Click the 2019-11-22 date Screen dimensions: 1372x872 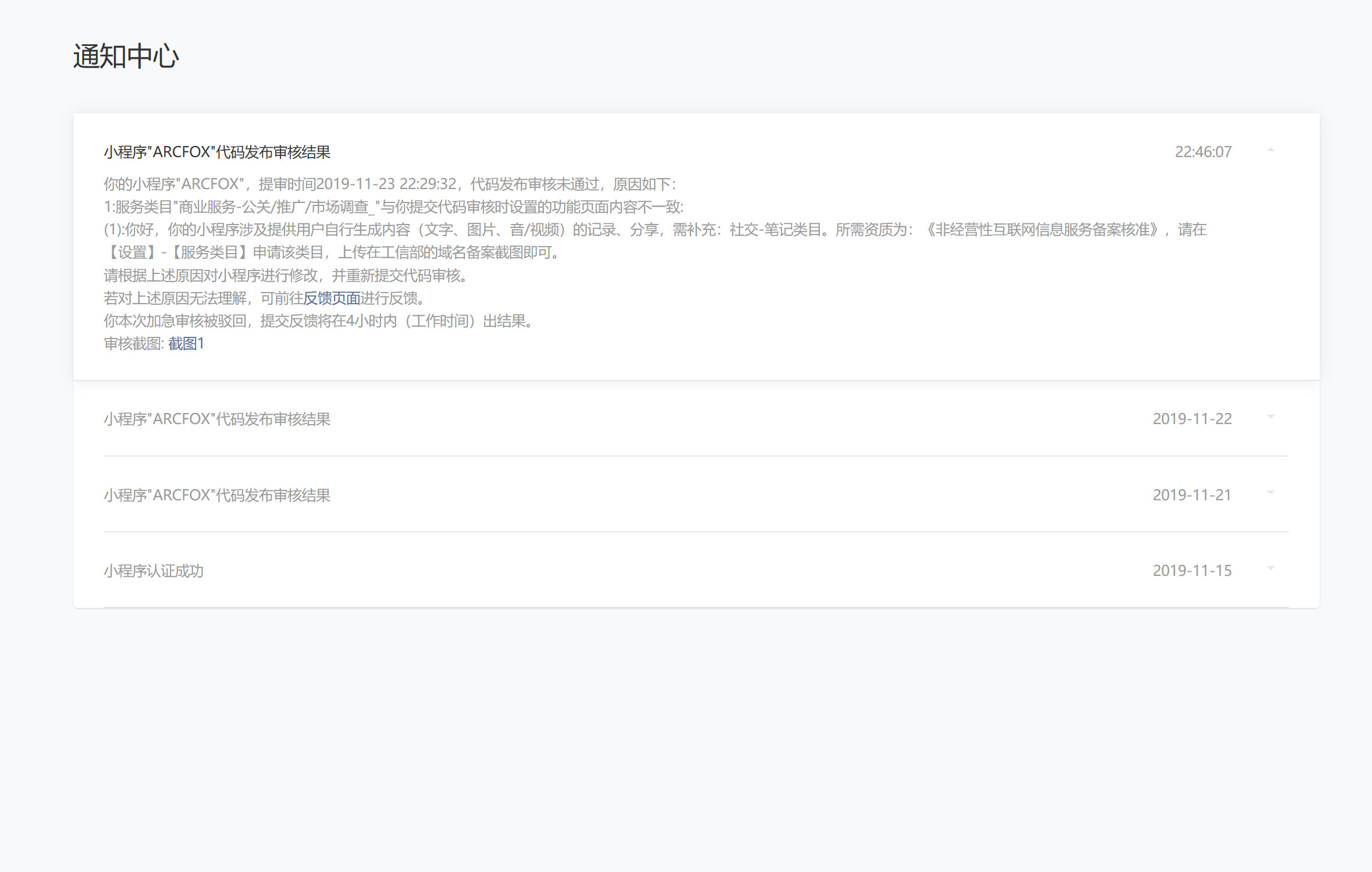[1192, 419]
